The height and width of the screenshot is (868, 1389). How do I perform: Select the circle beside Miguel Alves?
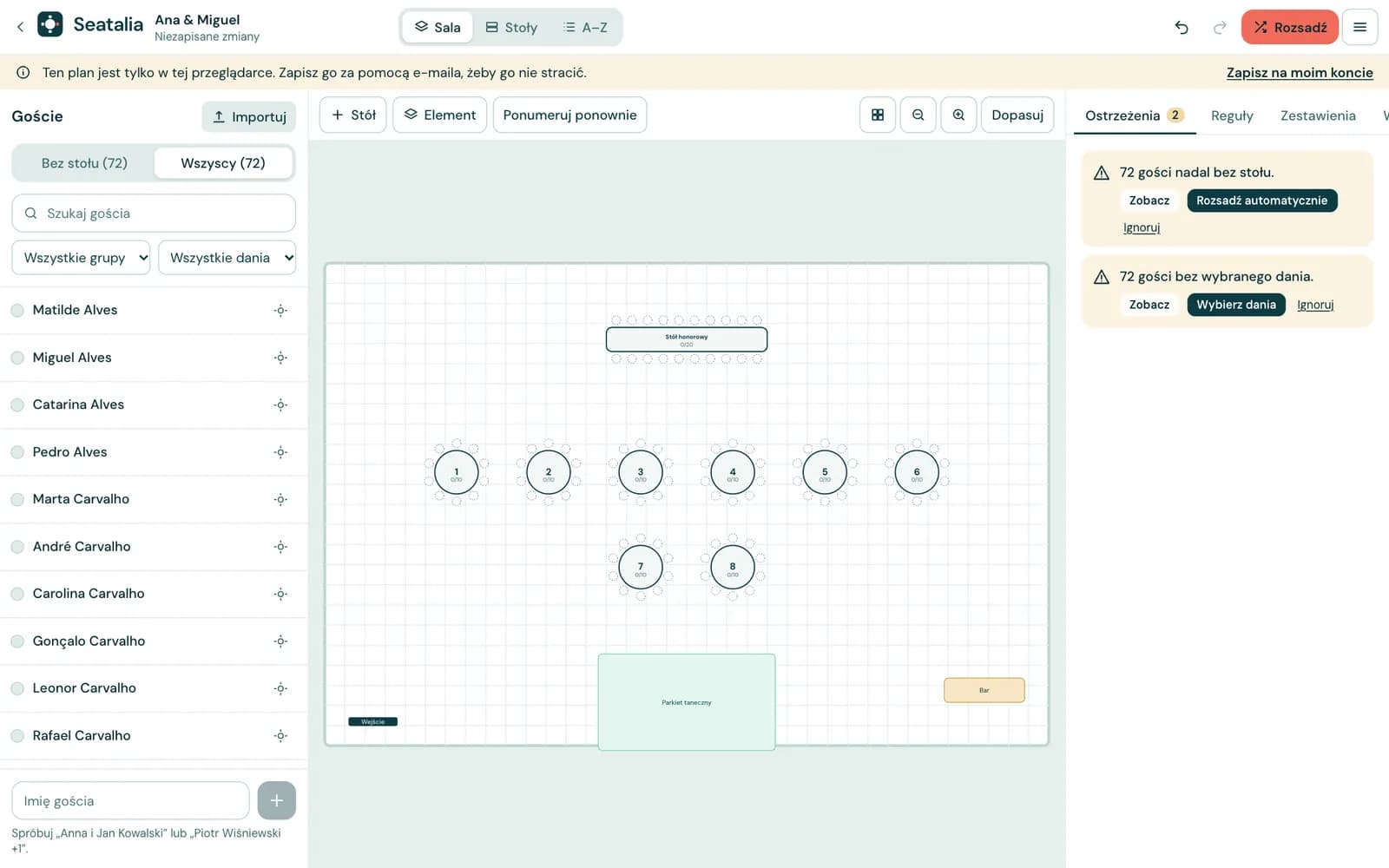click(17, 358)
